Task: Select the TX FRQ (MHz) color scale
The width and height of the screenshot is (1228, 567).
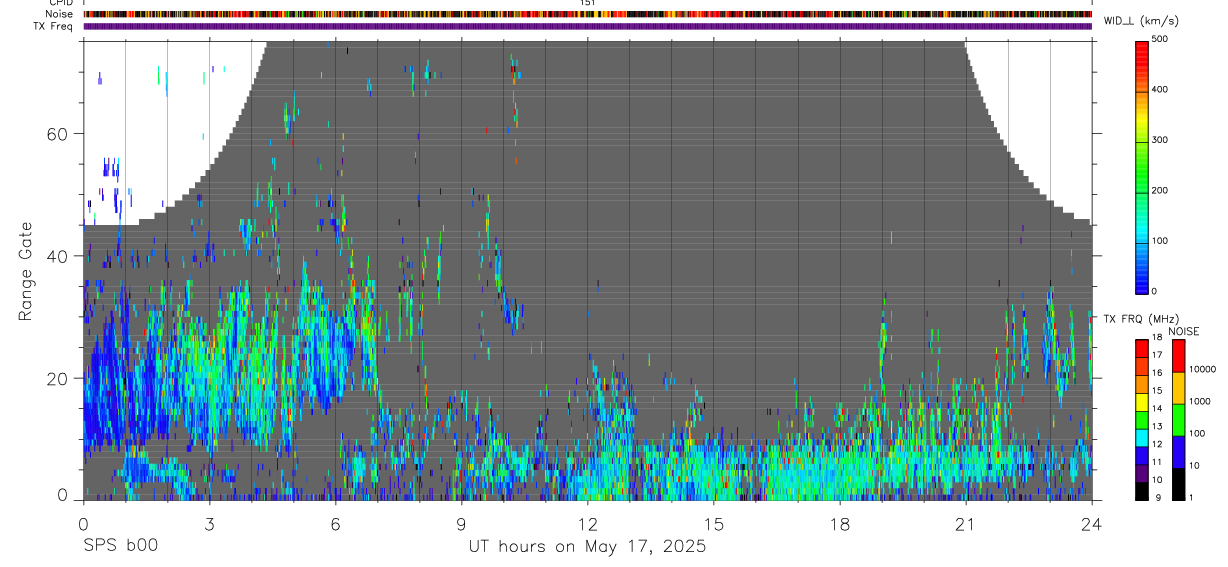Action: click(1141, 419)
